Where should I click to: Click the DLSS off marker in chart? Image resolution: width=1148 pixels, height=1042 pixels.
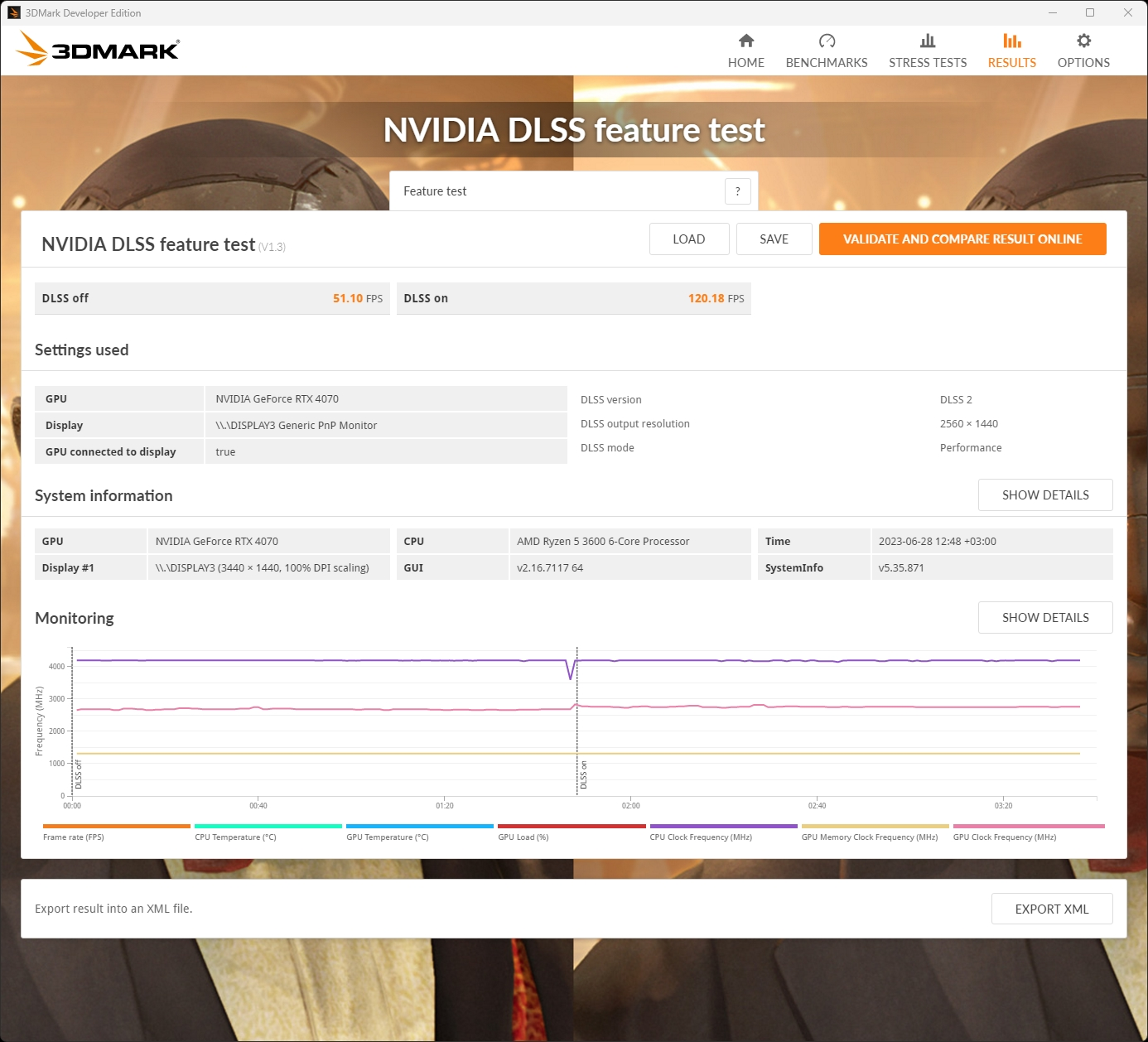click(x=79, y=774)
